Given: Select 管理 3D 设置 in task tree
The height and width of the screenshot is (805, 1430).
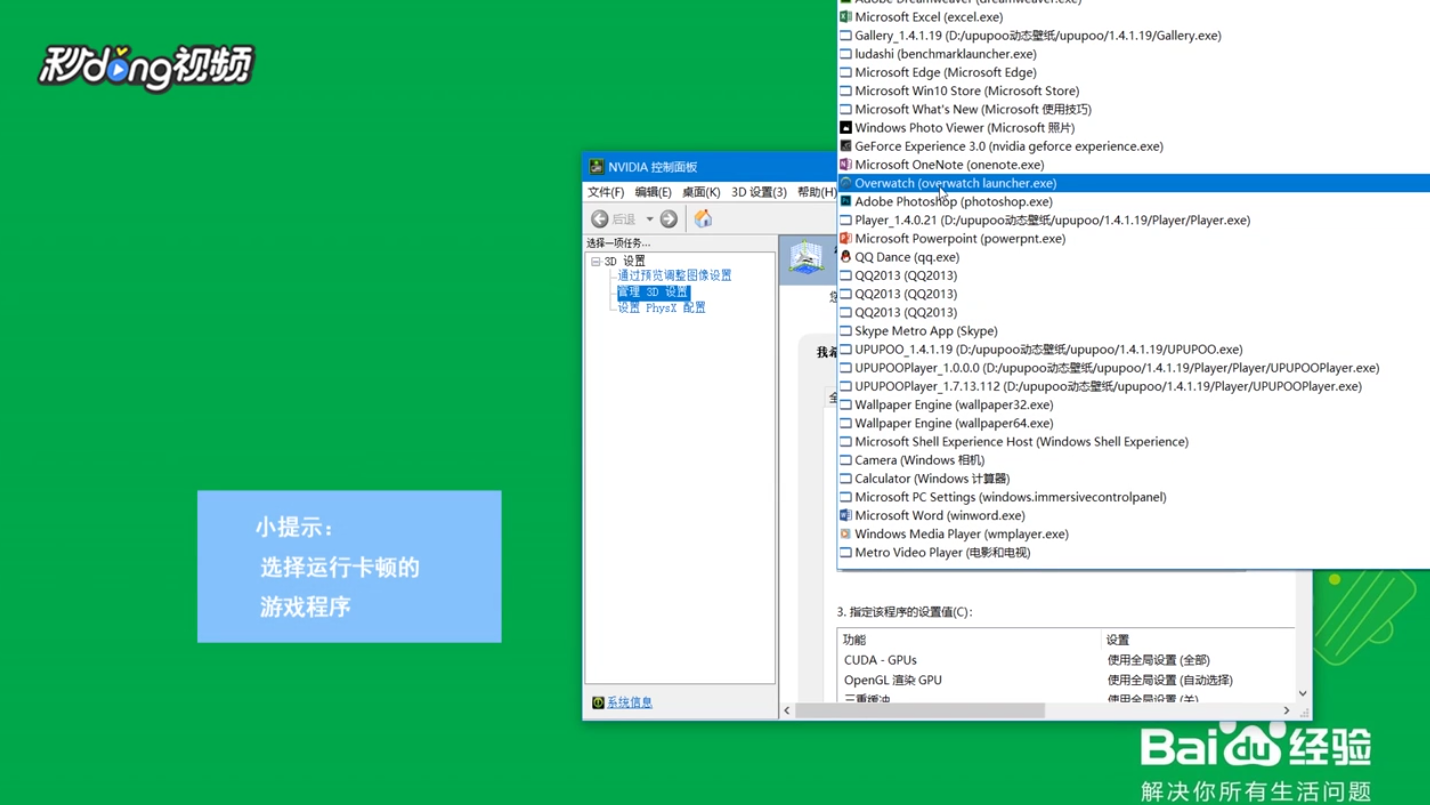Looking at the screenshot, I should tap(653, 292).
